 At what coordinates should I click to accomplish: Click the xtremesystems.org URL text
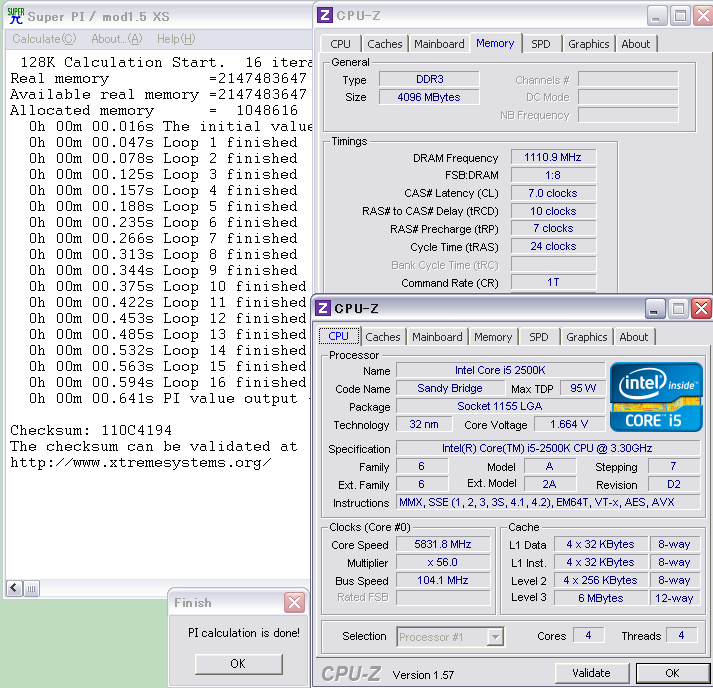click(141, 462)
